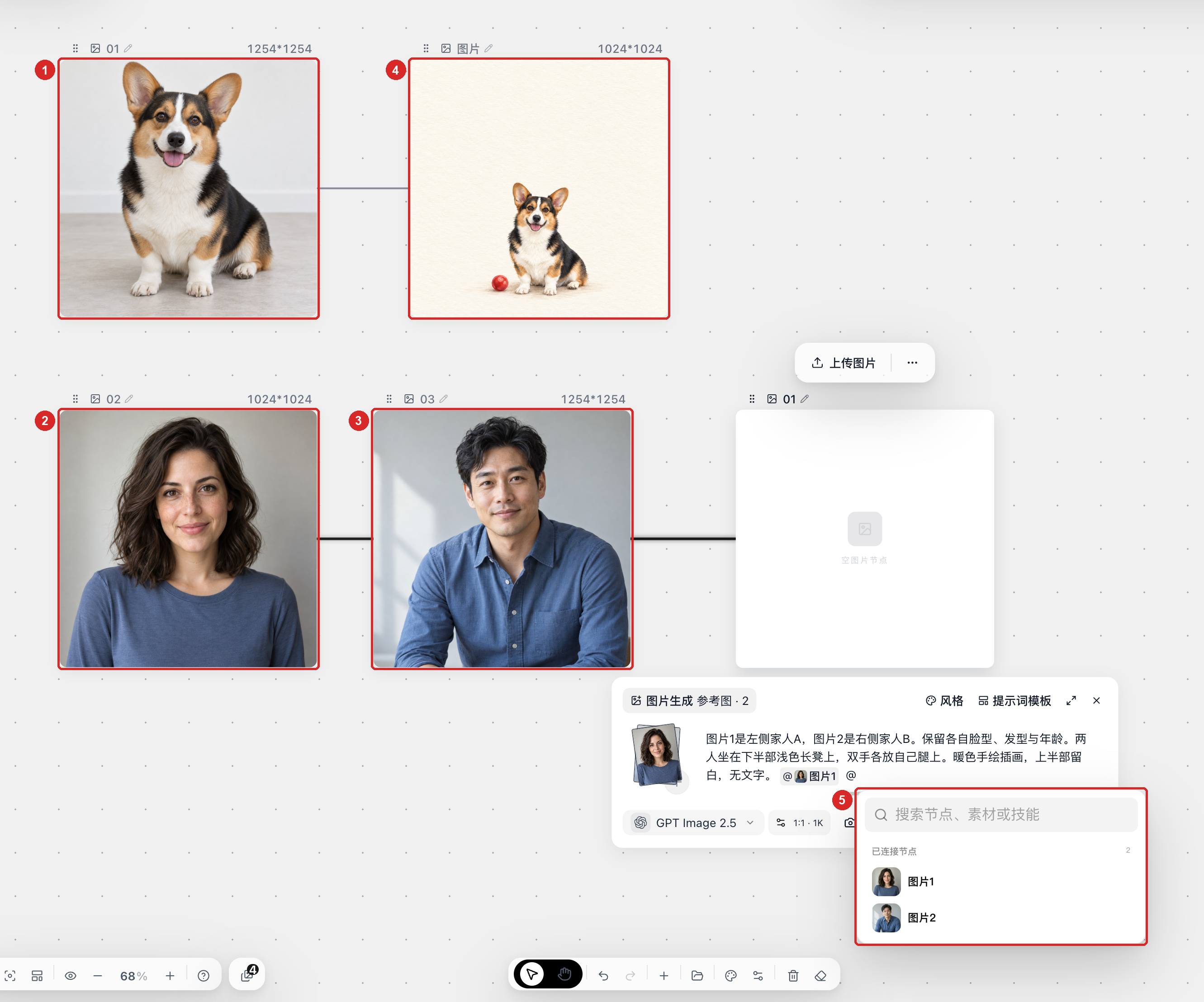Open the help question mark icon
The height and width of the screenshot is (1002, 1204).
pos(204,976)
